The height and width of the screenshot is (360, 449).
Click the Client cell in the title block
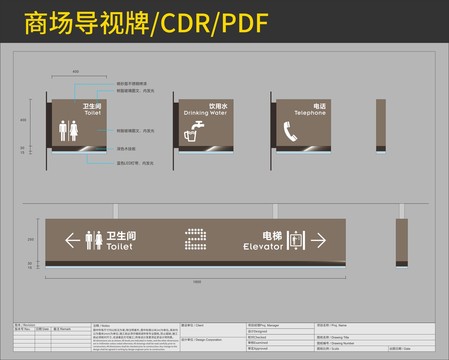click(x=213, y=330)
